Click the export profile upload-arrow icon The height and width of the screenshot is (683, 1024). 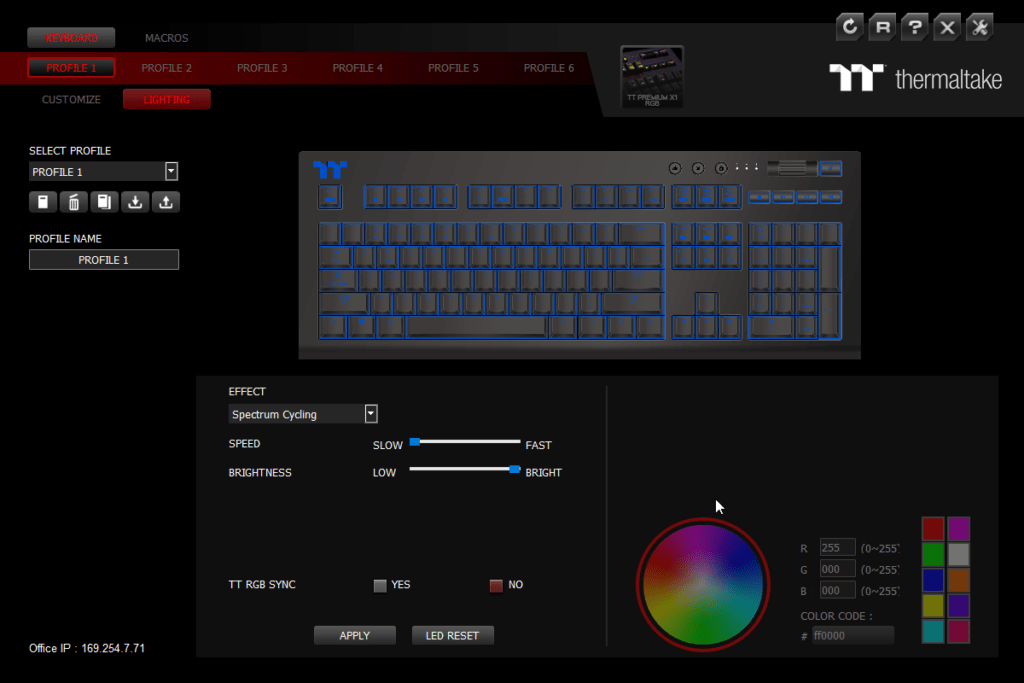[x=166, y=202]
